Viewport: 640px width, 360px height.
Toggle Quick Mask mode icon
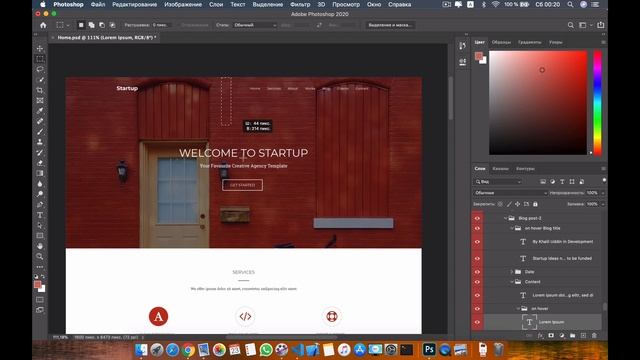[40, 300]
